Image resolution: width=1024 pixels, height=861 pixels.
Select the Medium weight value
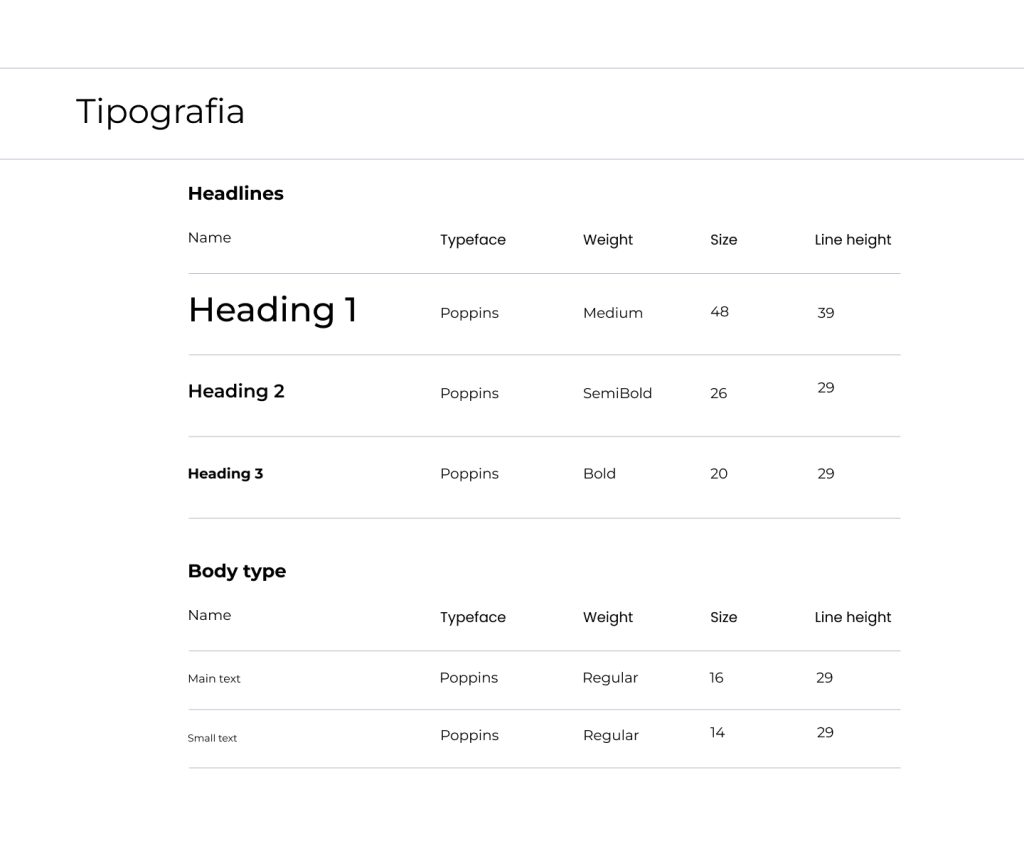coord(613,313)
